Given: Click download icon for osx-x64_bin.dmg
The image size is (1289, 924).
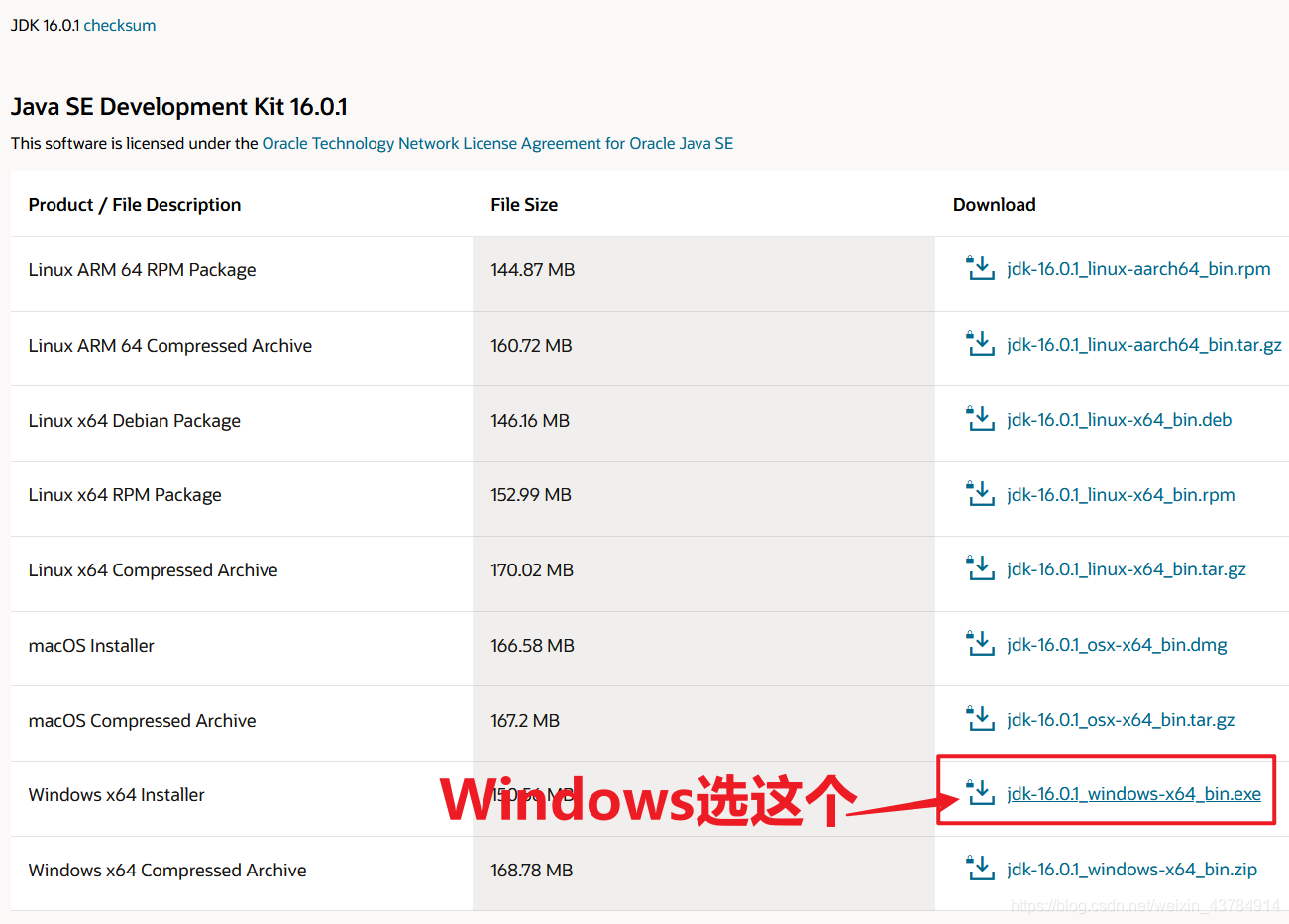Looking at the screenshot, I should pyautogui.click(x=980, y=643).
